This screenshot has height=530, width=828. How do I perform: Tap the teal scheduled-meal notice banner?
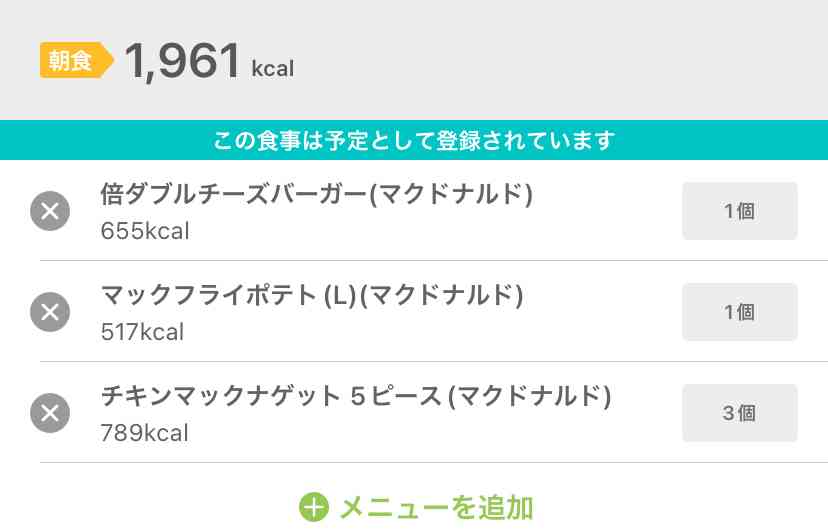pos(414,140)
